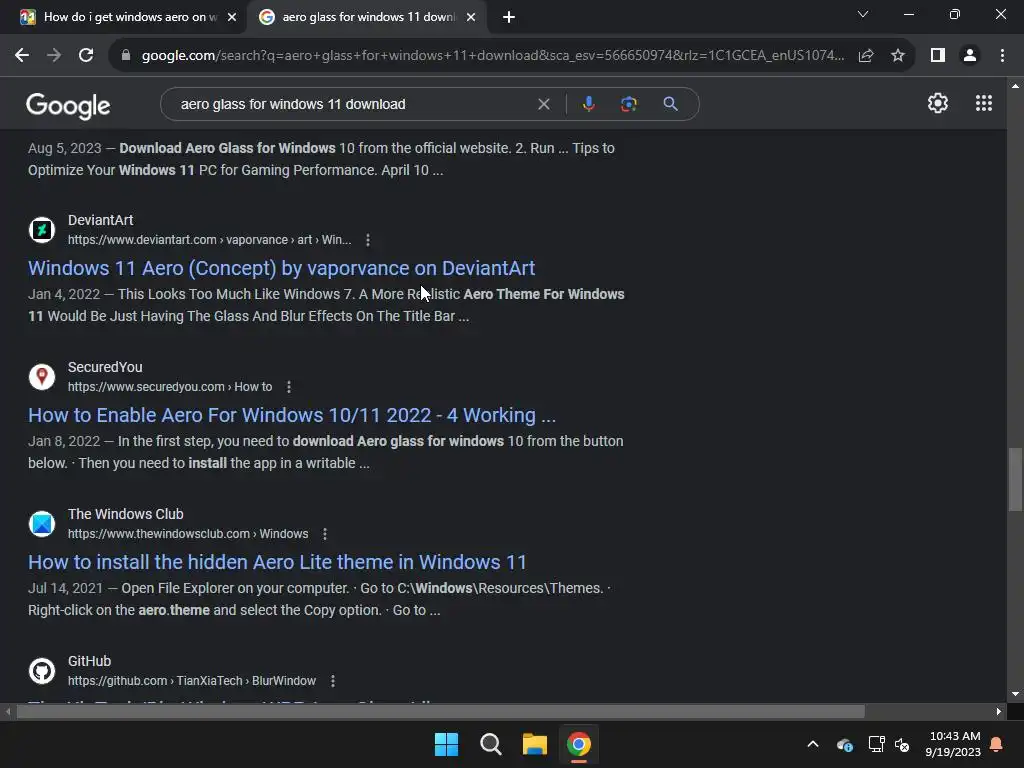Click the thewindowsclub.com breadcrumb URL
Image resolution: width=1024 pixels, height=768 pixels.
(x=188, y=534)
